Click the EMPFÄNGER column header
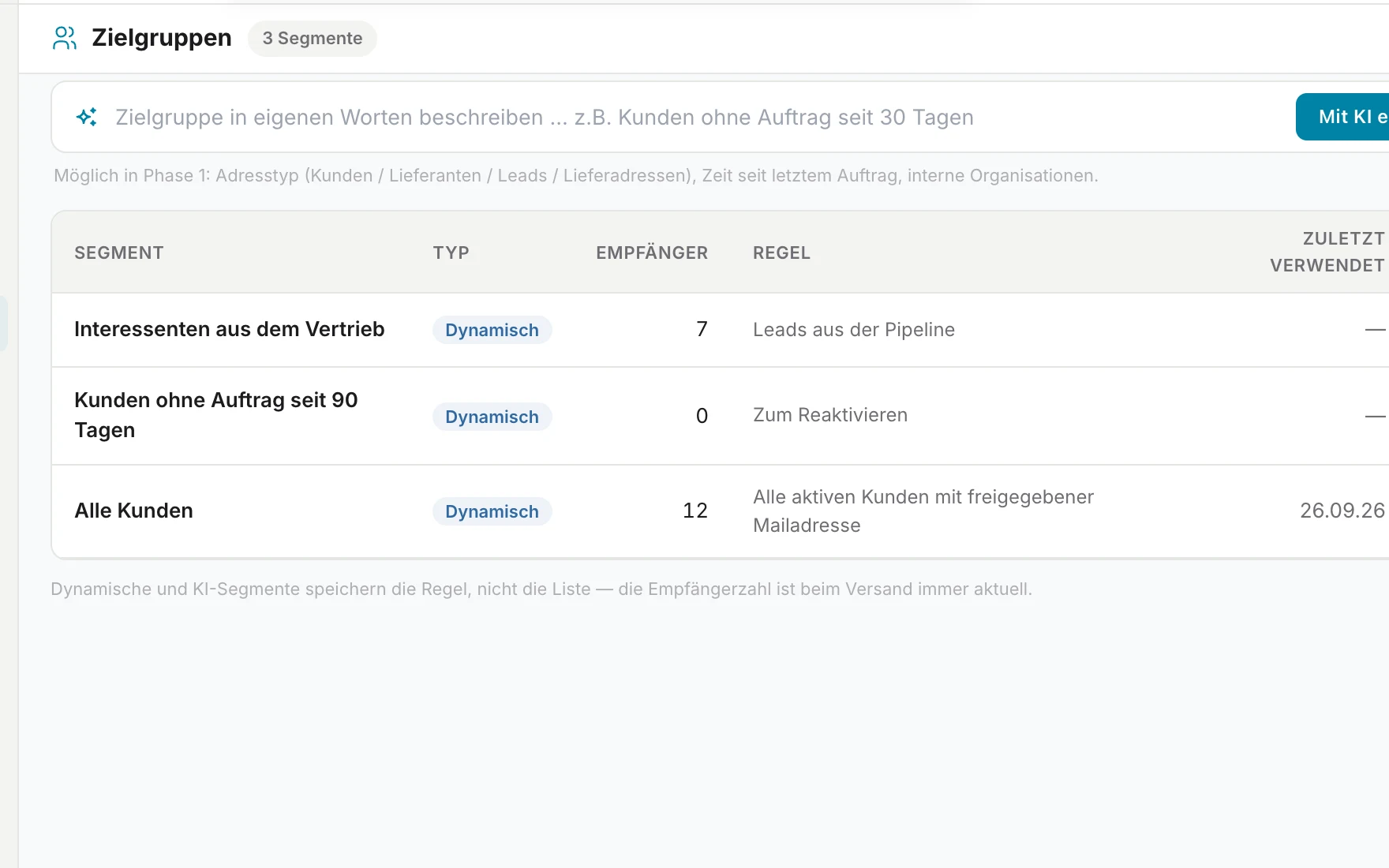 (x=652, y=253)
